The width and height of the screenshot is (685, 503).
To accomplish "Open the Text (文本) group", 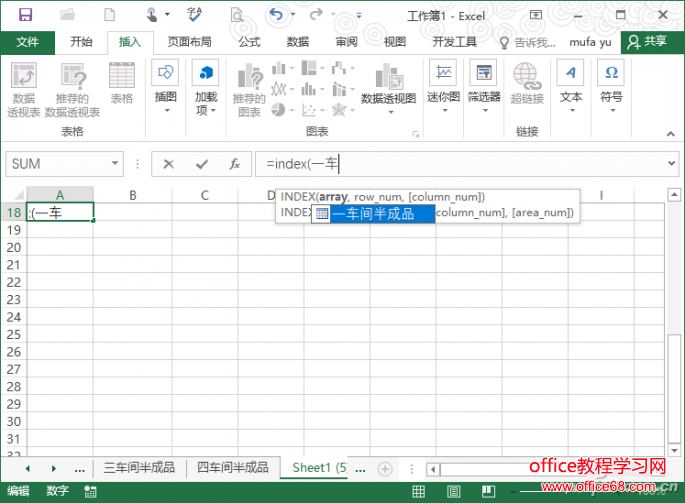I will click(x=571, y=87).
